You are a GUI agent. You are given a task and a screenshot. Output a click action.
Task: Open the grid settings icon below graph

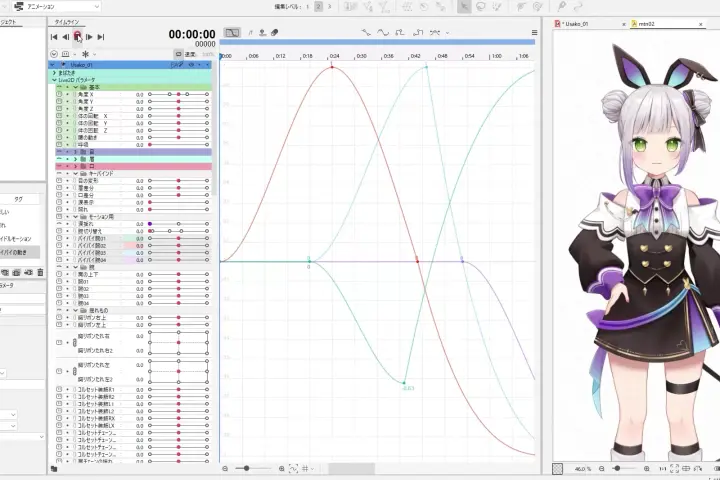point(305,469)
